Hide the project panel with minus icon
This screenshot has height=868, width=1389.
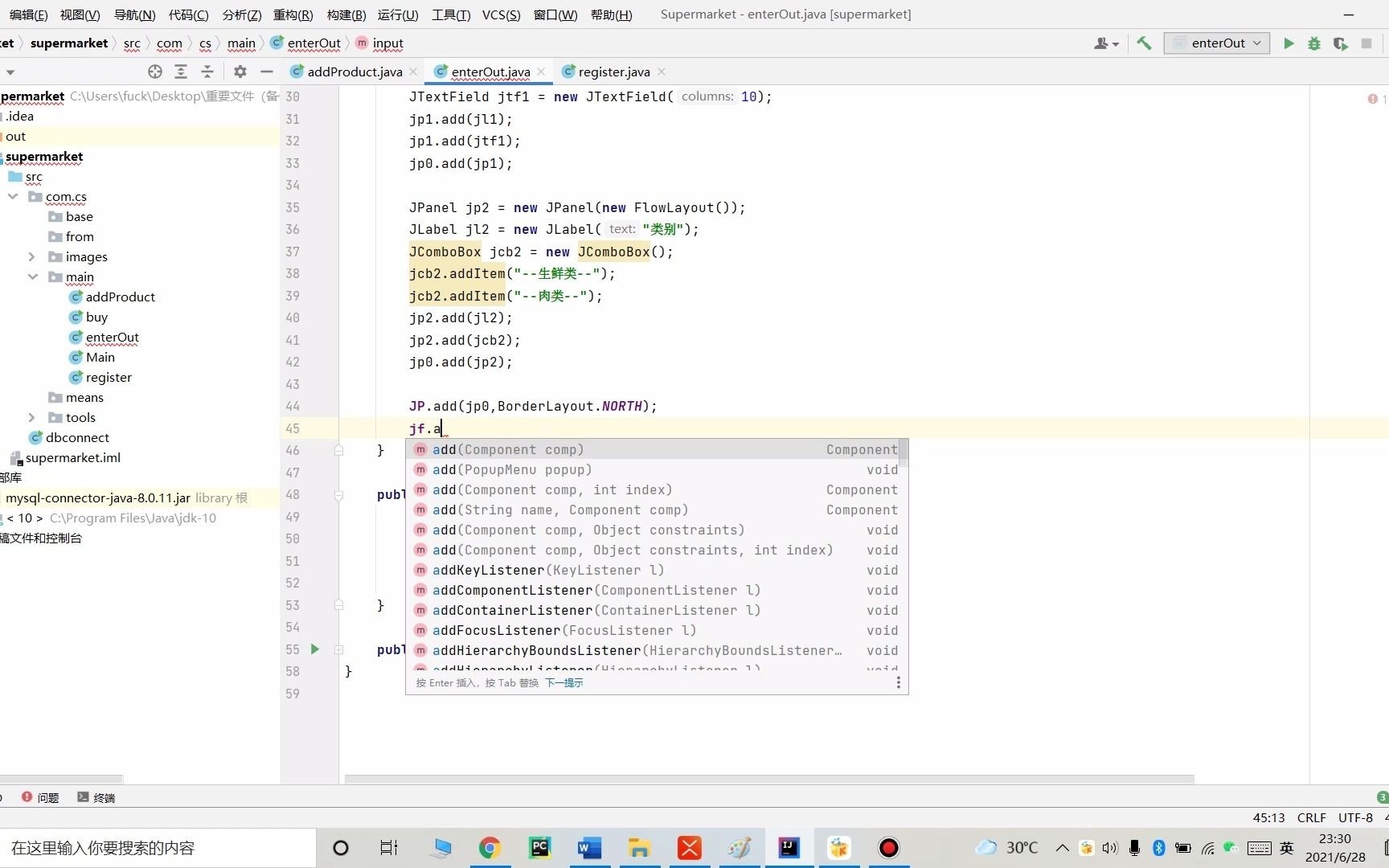267,72
